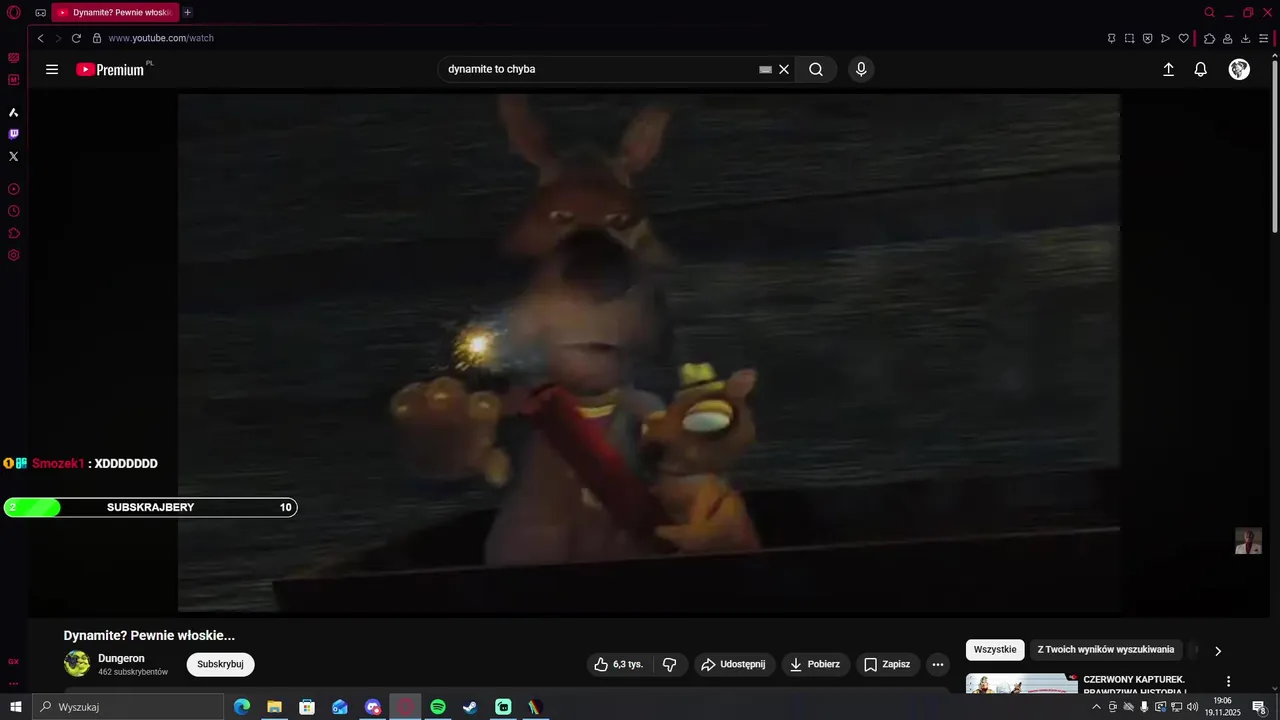Save video with Zapisz button
This screenshot has width=1280, height=720.
887,664
